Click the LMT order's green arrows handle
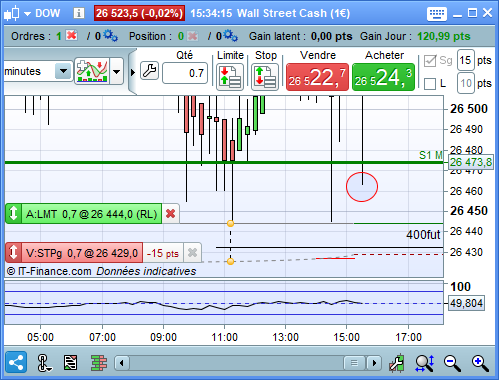The image size is (499, 380). (13, 214)
